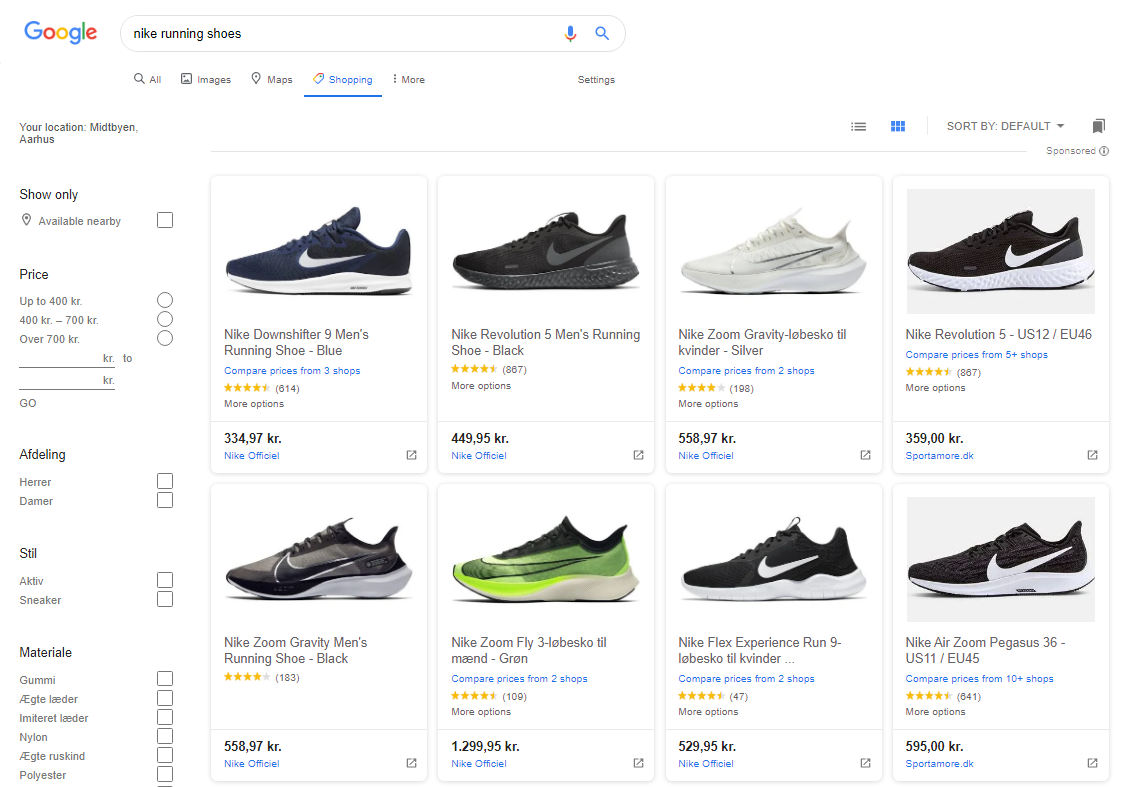Image resolution: width=1126 pixels, height=787 pixels.
Task: Open Sportamore.dk link under 359,00 kr.
Action: pyautogui.click(x=939, y=456)
